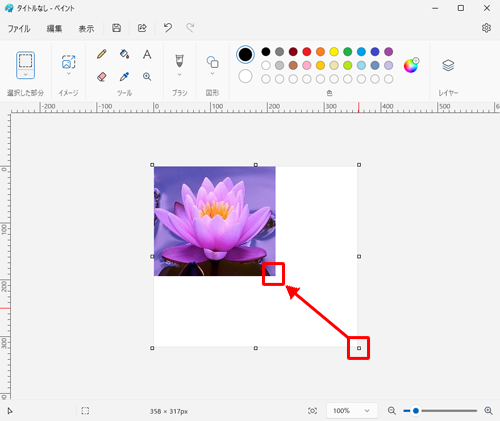Select the Magnifier tool
The width and height of the screenshot is (500, 421).
click(x=147, y=77)
